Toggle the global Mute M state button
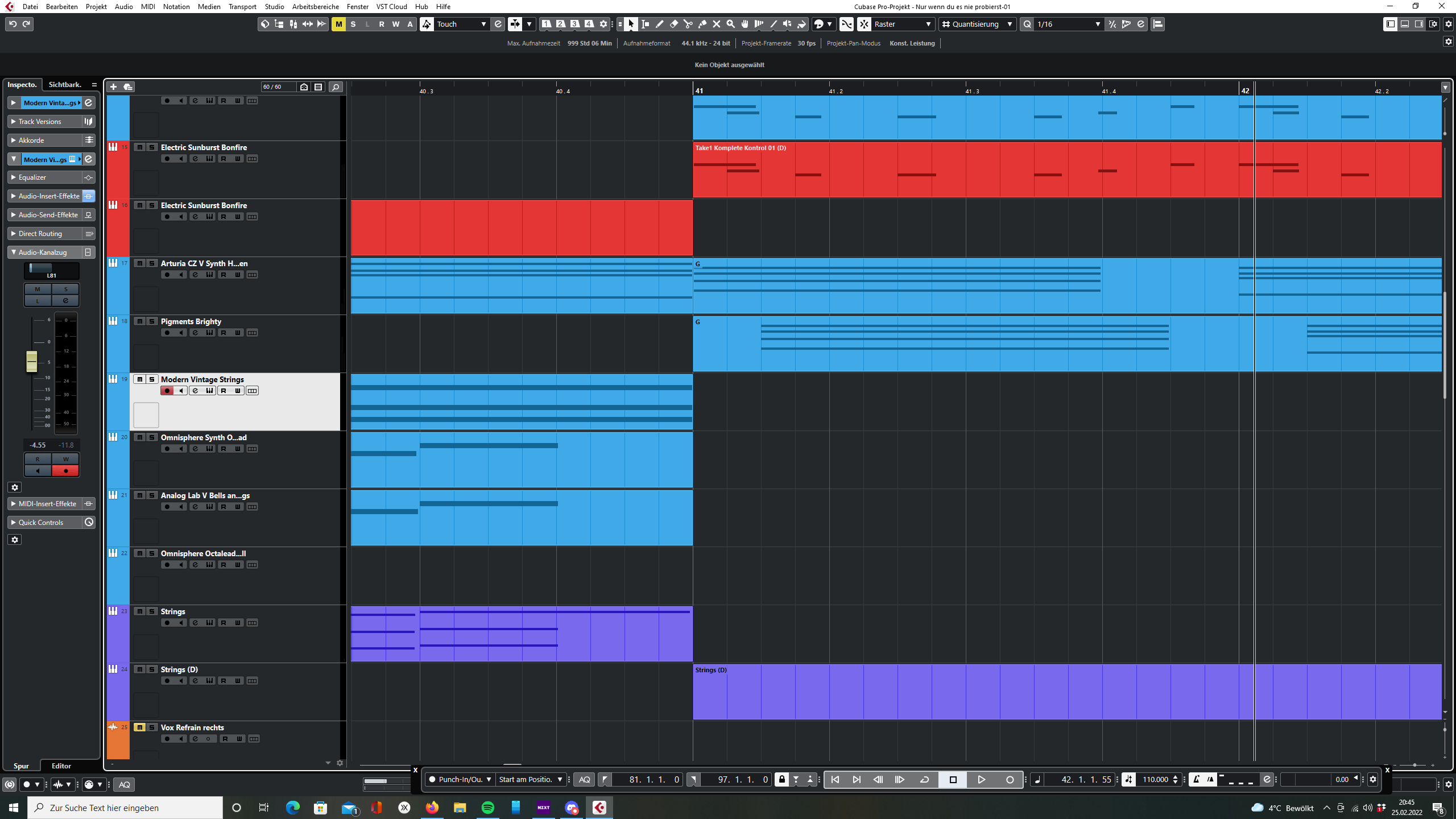Screen dimensions: 1456x819 (338, 24)
